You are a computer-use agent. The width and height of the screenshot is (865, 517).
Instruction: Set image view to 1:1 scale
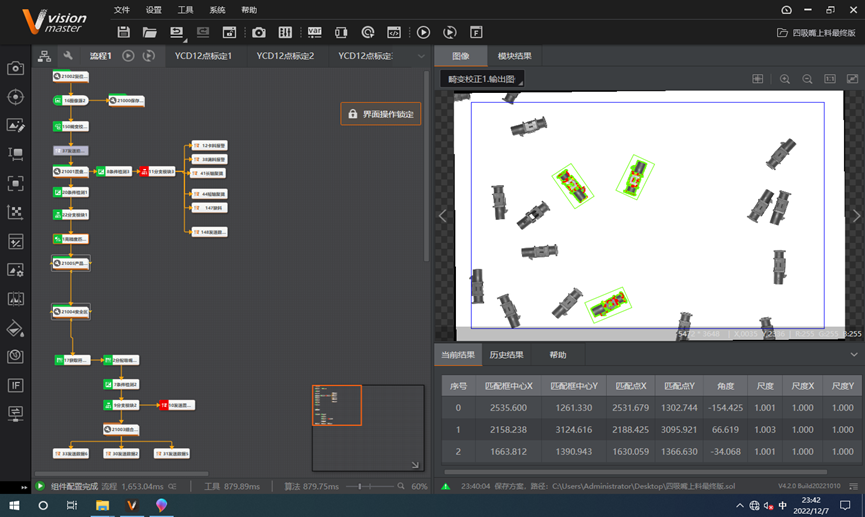[x=830, y=79]
